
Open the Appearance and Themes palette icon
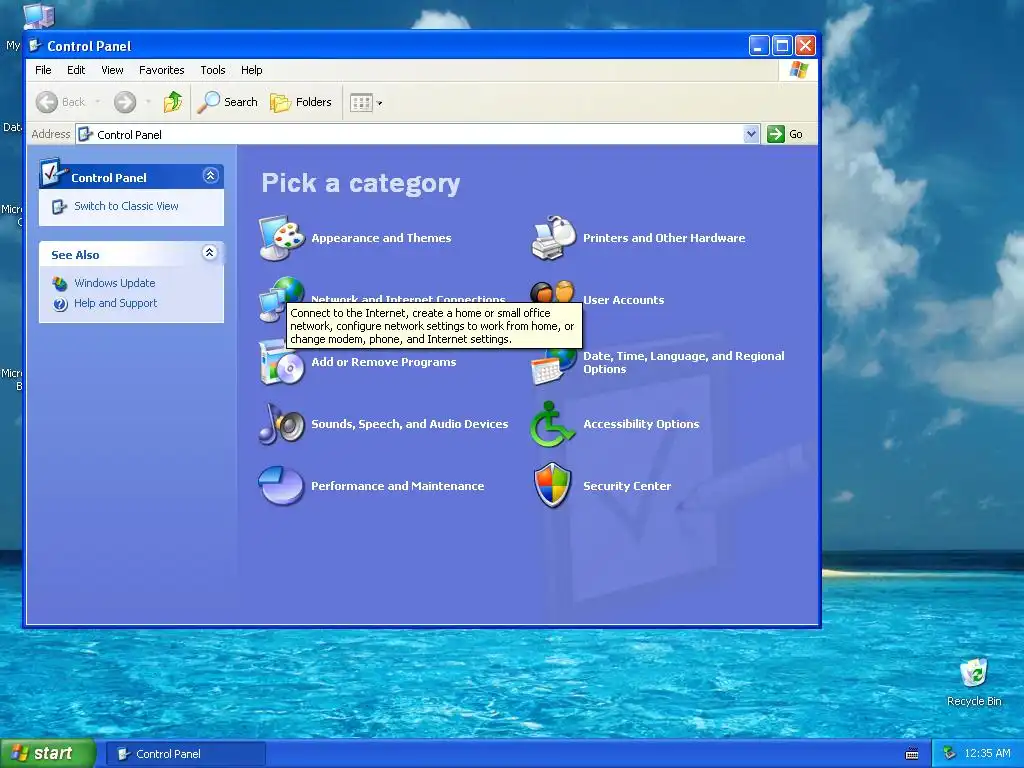[281, 238]
